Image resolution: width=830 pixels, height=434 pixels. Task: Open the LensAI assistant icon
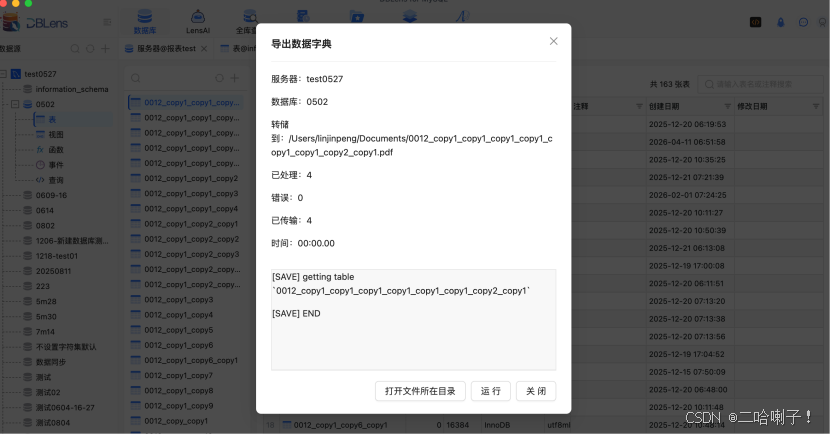[198, 21]
